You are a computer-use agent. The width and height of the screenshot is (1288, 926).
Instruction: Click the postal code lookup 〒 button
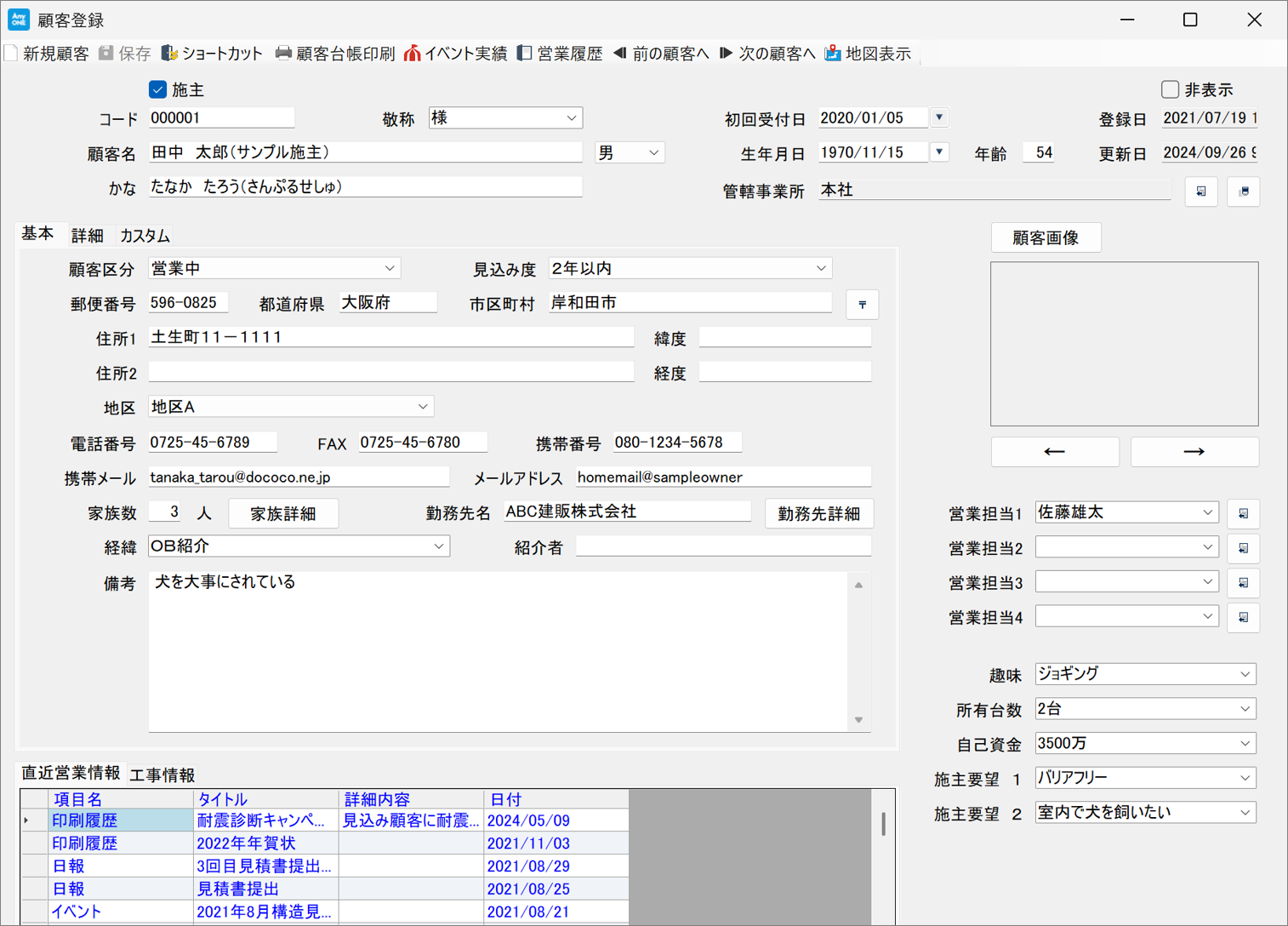[x=862, y=305]
